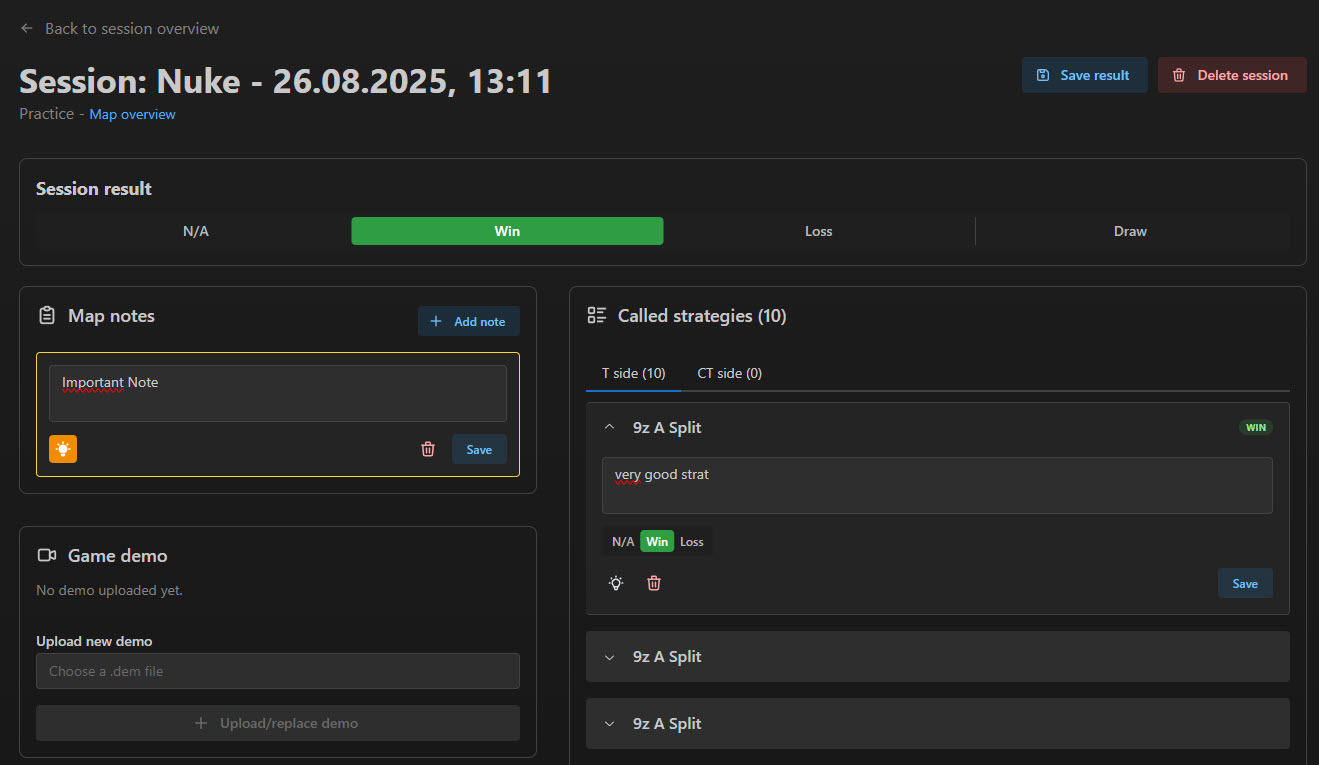Expand the second 9z A Split strategy
The height and width of the screenshot is (765, 1319).
click(x=610, y=657)
